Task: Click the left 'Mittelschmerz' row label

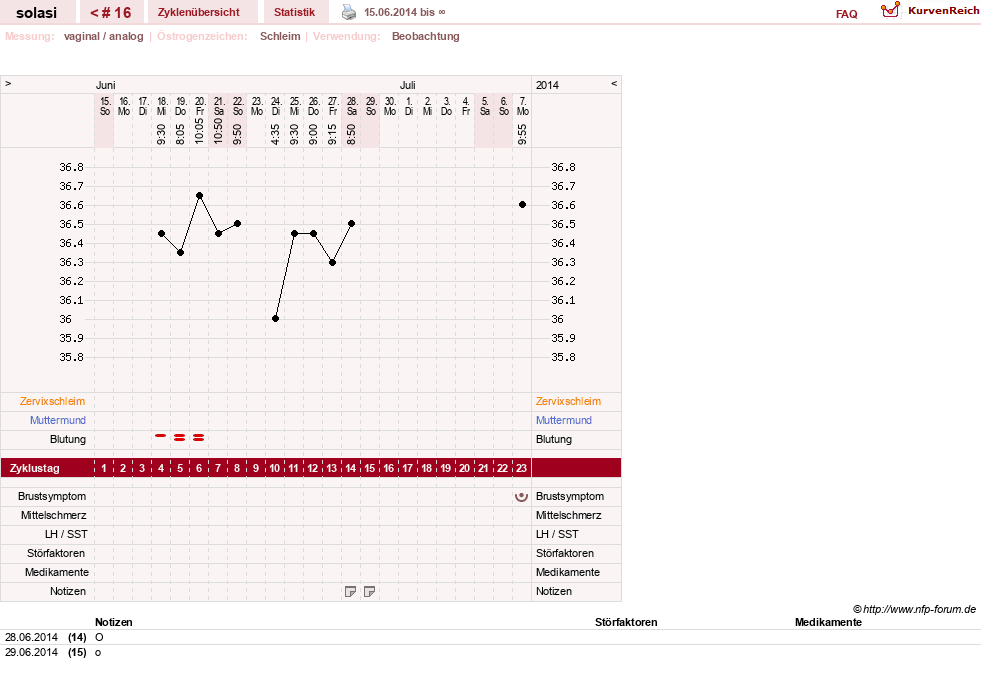Action: 54,515
